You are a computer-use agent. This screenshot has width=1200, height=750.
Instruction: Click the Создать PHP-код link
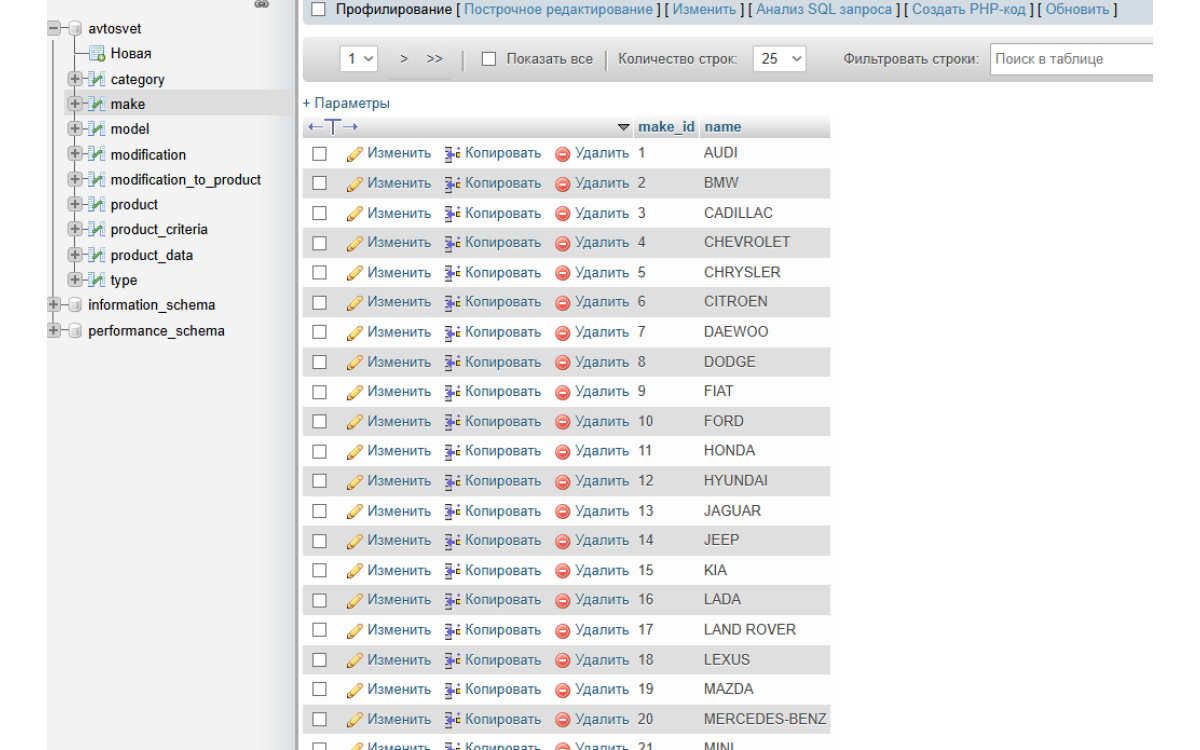coord(969,10)
